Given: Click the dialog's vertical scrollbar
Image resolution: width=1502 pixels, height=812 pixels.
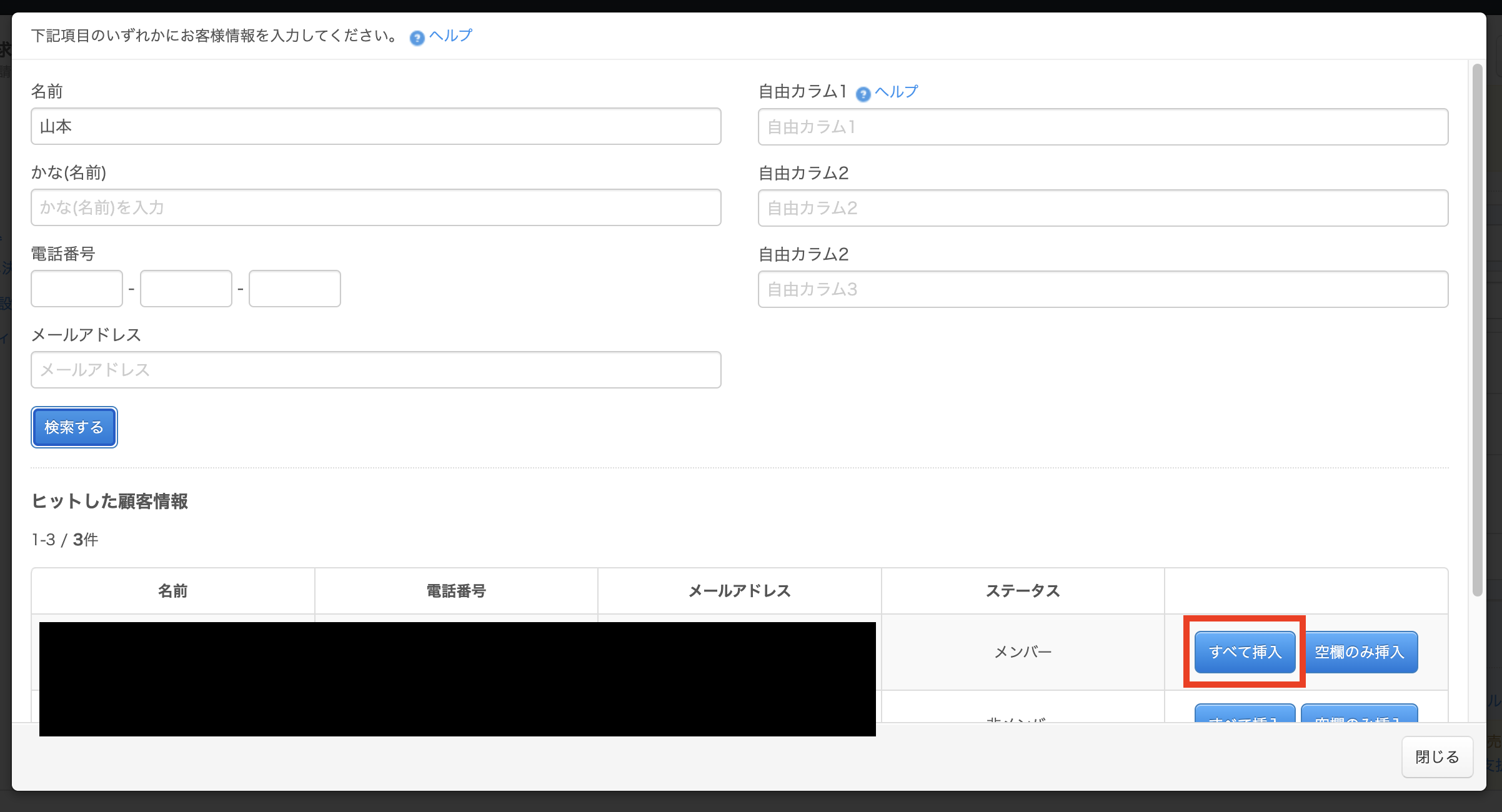Looking at the screenshot, I should click(1477, 329).
